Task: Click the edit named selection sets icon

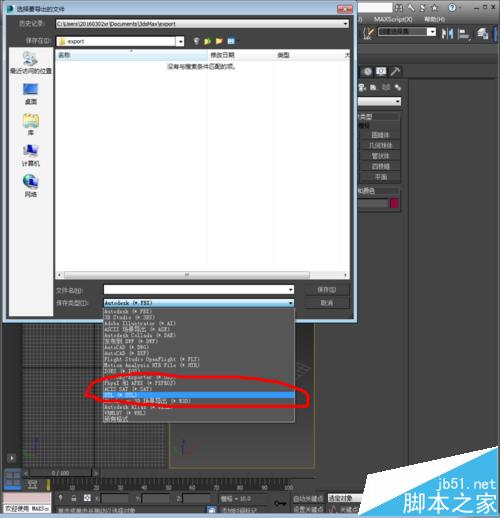Action: pyautogui.click(x=369, y=33)
